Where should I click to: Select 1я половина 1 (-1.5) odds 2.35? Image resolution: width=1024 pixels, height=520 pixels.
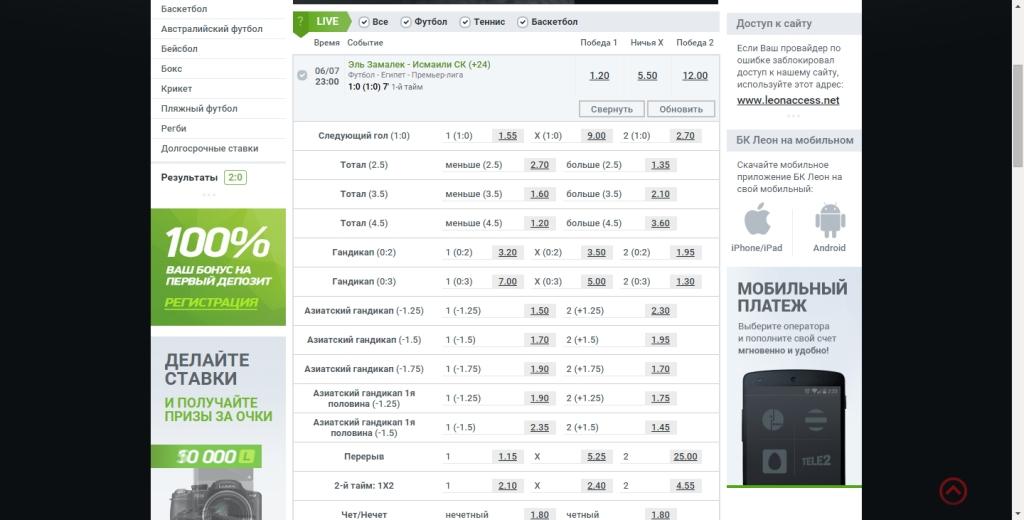[539, 427]
